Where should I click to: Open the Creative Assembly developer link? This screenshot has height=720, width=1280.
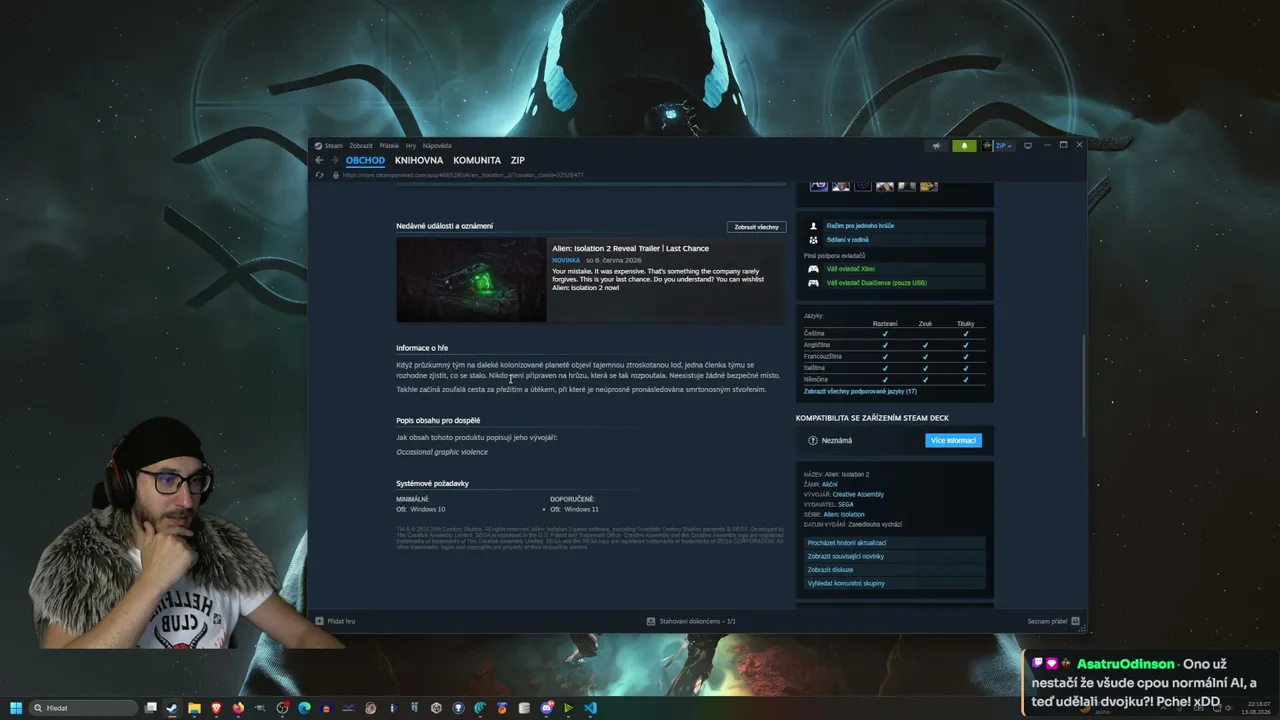tap(858, 494)
